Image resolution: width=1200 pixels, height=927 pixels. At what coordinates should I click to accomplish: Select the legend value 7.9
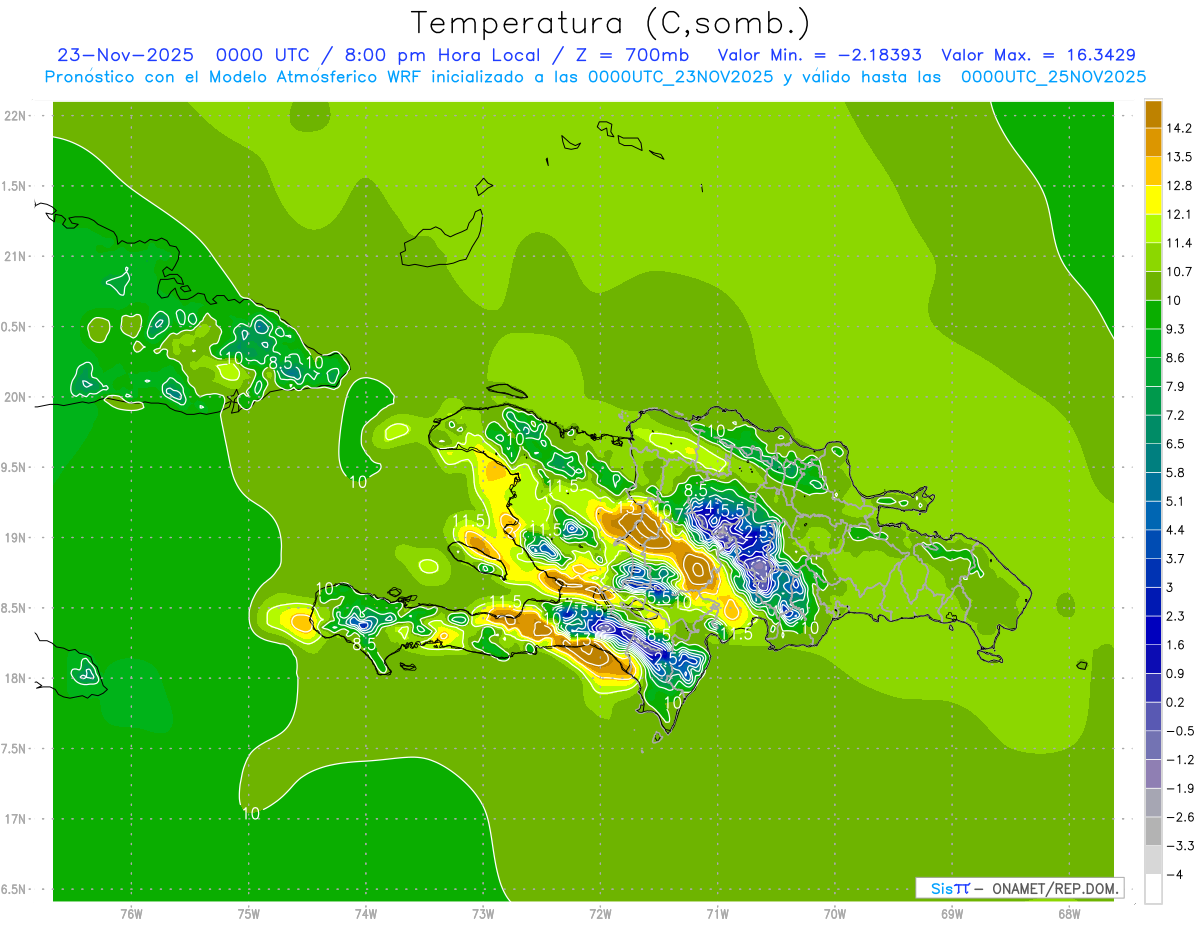point(1177,386)
